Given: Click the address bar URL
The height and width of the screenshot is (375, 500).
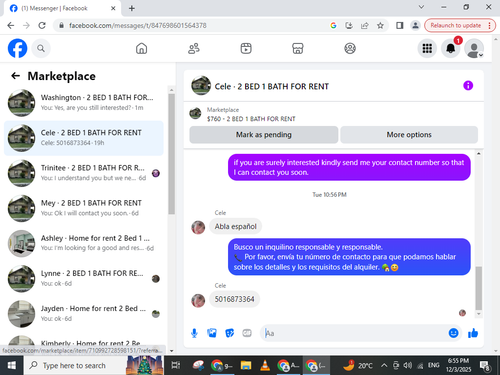Looking at the screenshot, I should coord(138,25).
